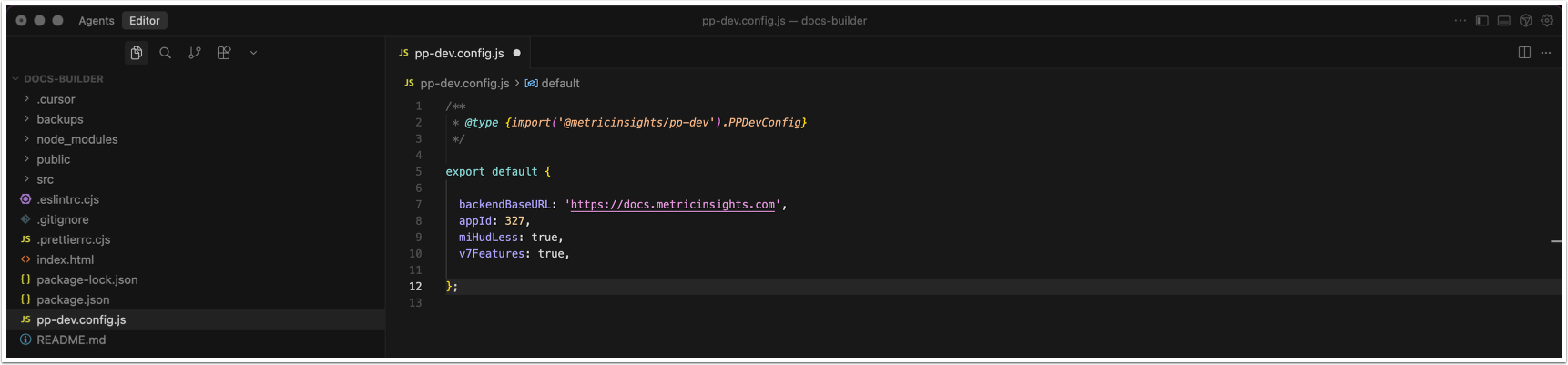Open the Source Control branch icon
Screen dimensions: 1568x365
click(x=195, y=53)
